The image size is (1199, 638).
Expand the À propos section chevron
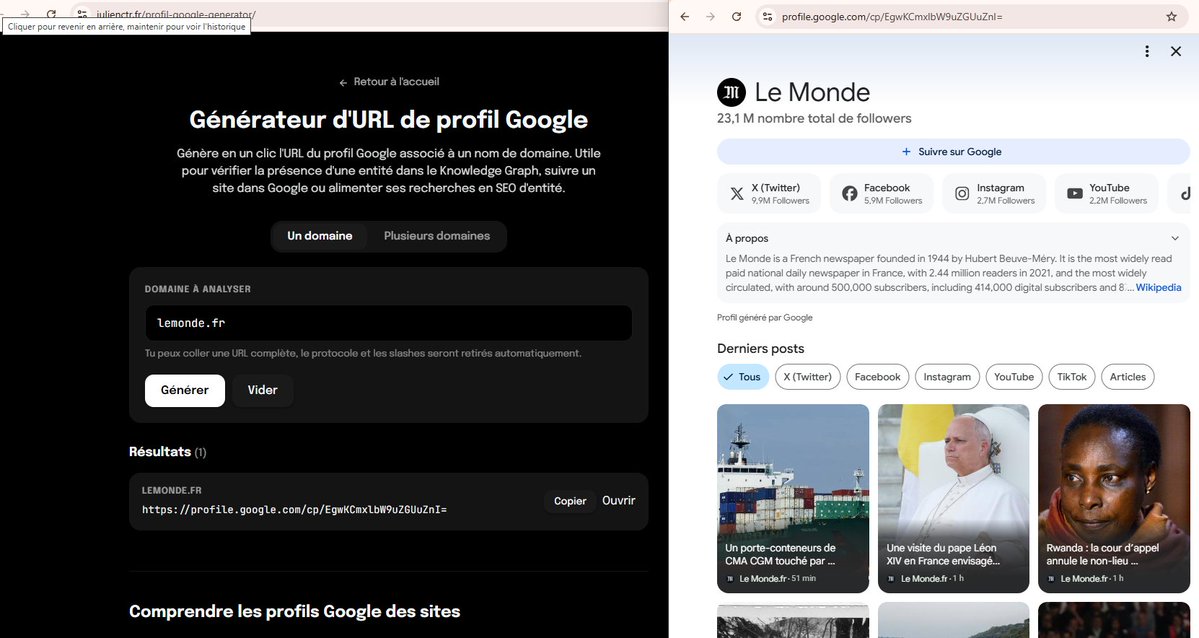[1175, 238]
